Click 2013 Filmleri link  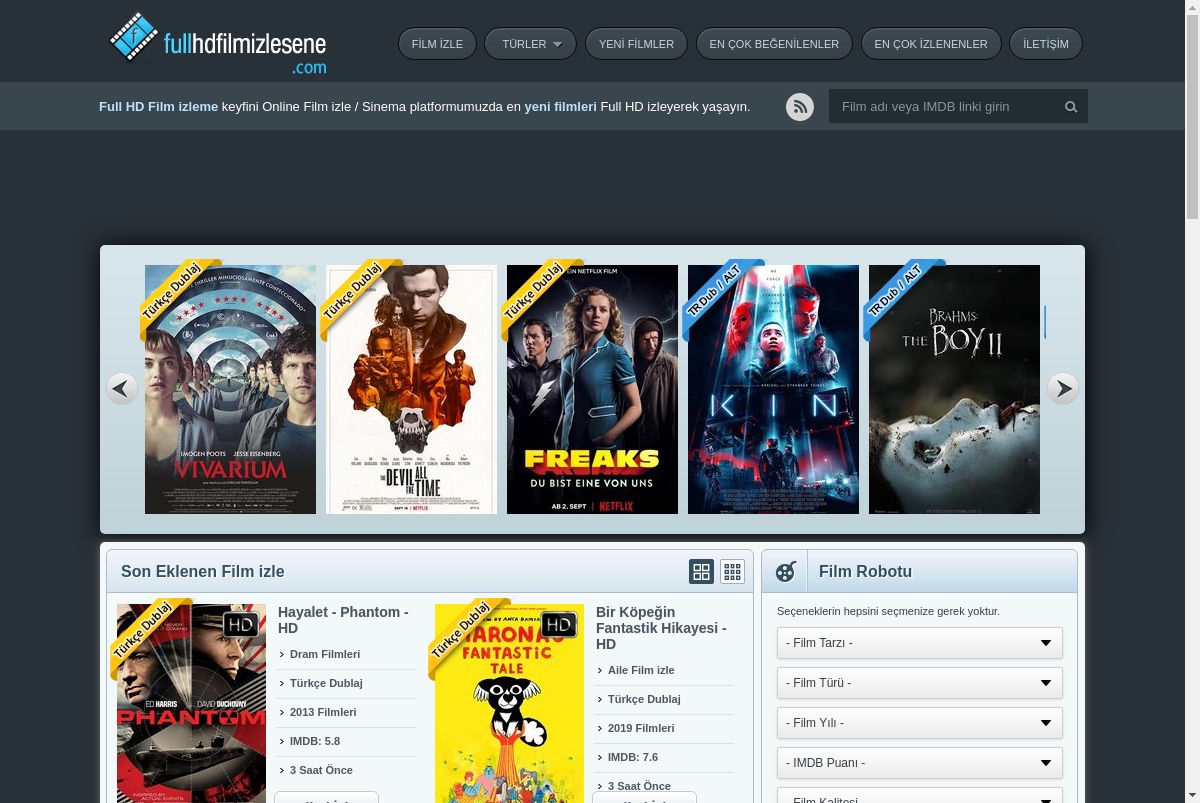click(323, 712)
